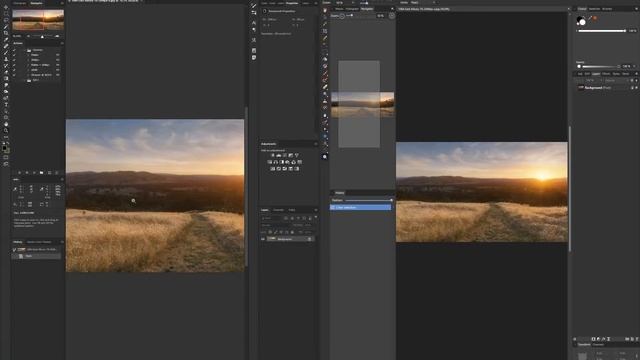
Task: Select the Photoshop Pen tool
Action: (6, 98)
